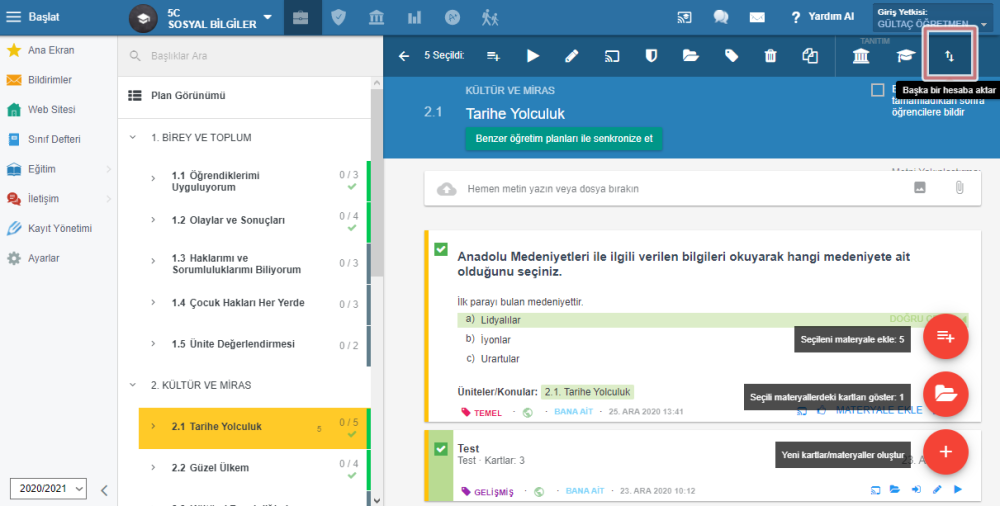The width and height of the screenshot is (1000, 506).
Task: Click the add-to-list icon in selection toolbar
Action: (x=493, y=56)
